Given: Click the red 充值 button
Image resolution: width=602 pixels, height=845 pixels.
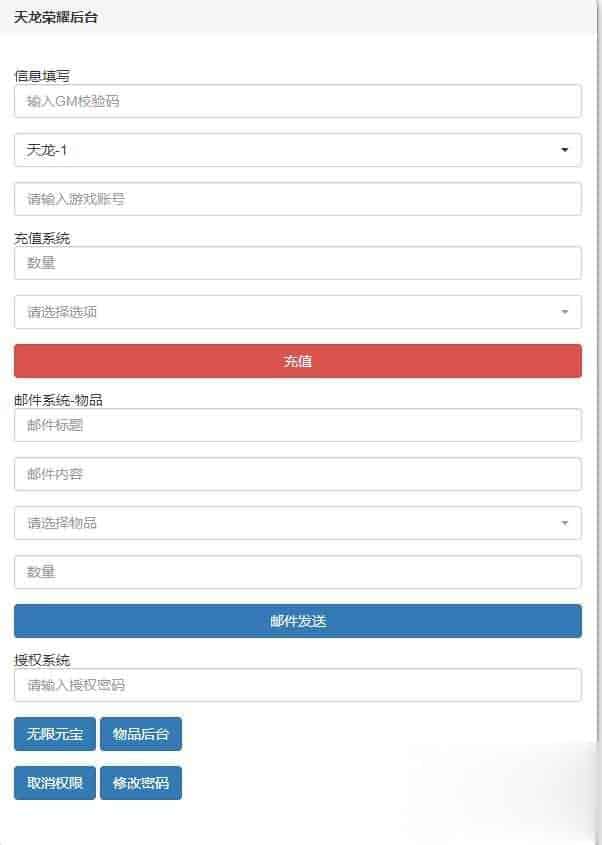Looking at the screenshot, I should pyautogui.click(x=297, y=361).
